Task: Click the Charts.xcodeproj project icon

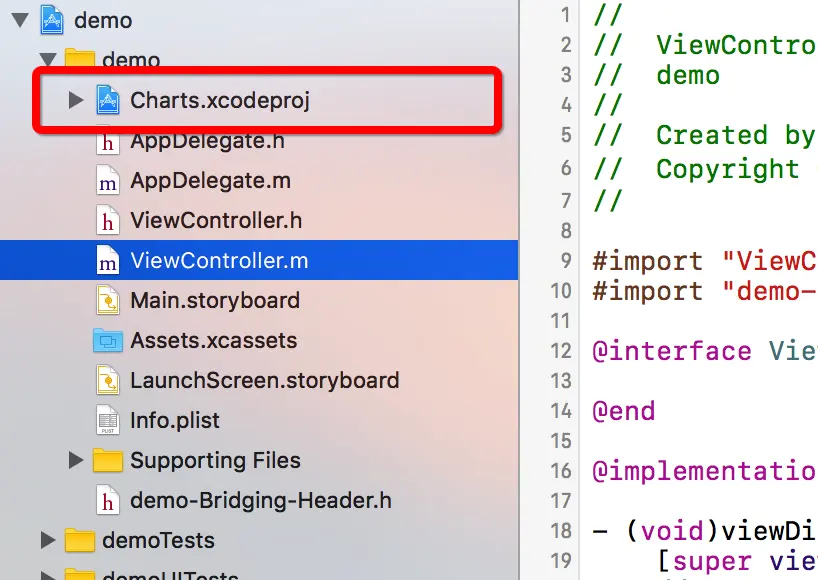Action: tap(108, 100)
